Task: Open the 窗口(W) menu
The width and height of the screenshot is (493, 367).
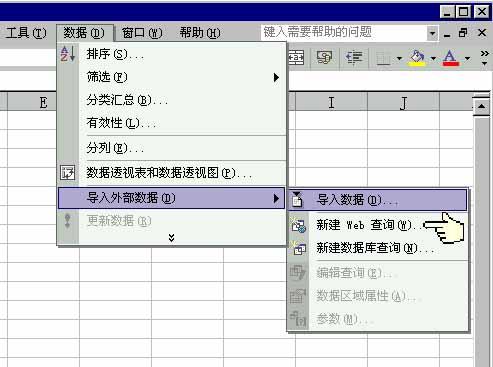Action: (x=142, y=33)
